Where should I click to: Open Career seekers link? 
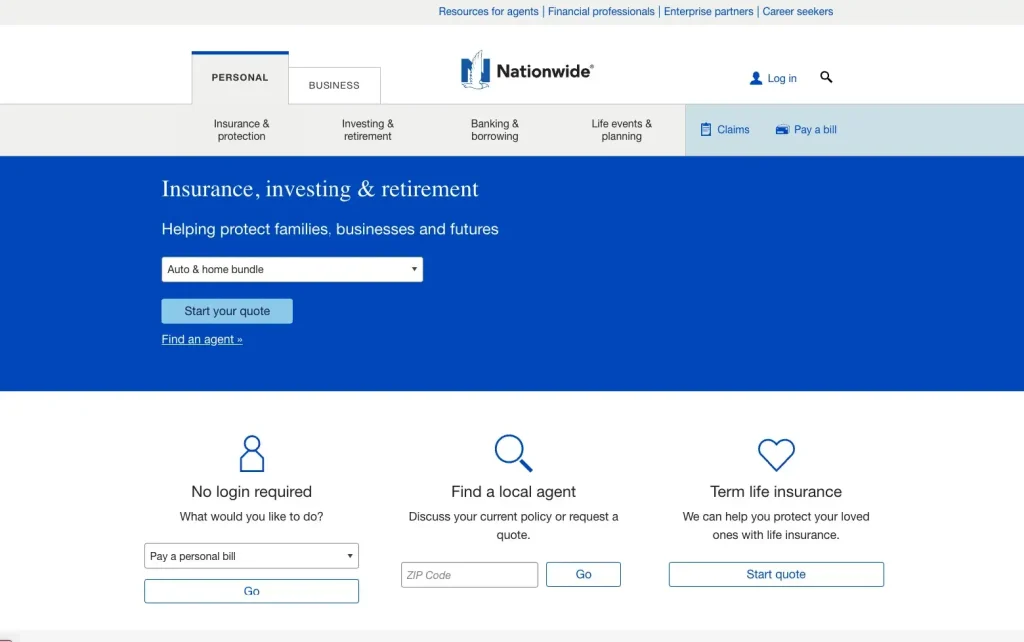click(797, 11)
